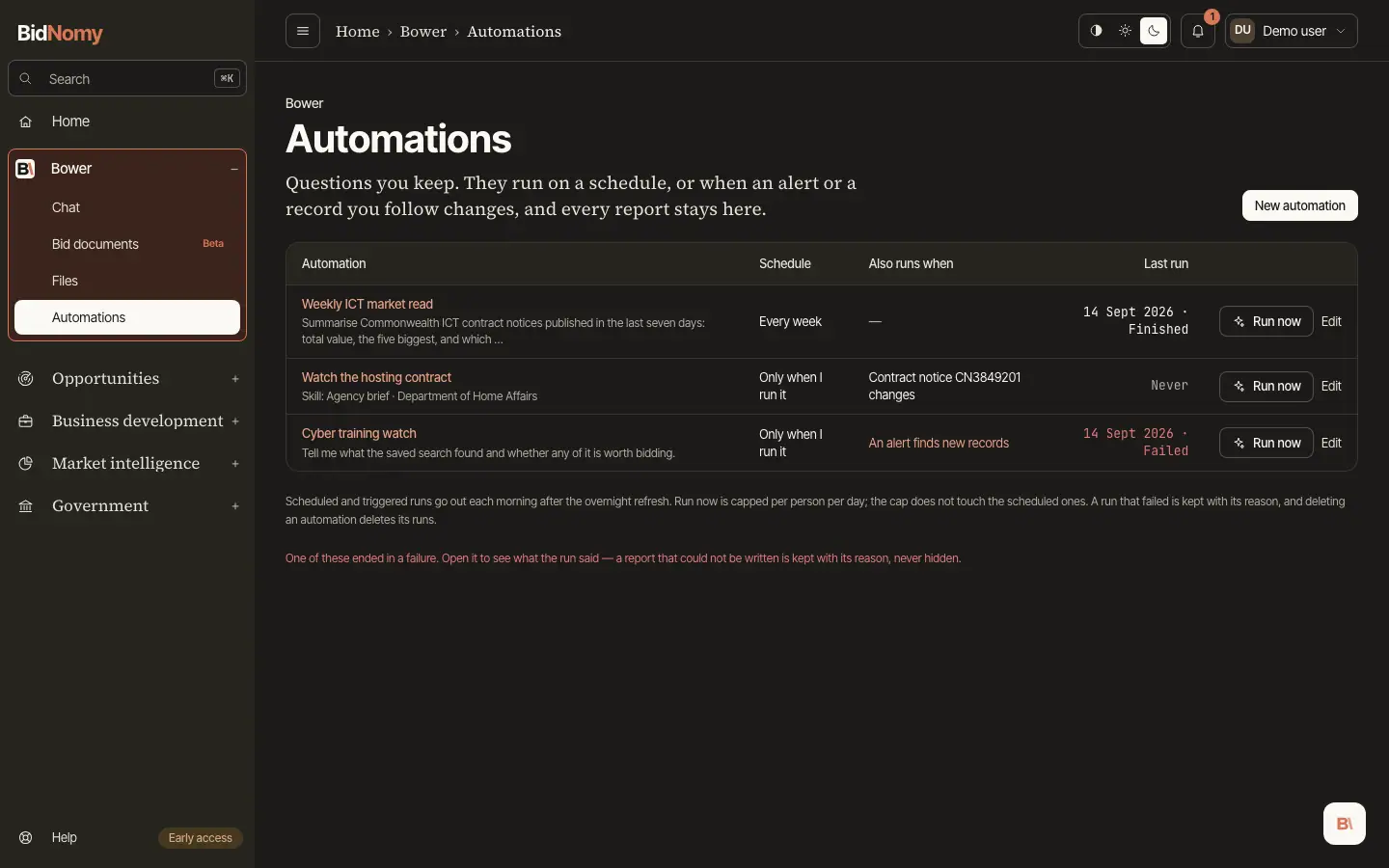Viewport: 1389px width, 868px height.
Task: Open the Weekly ICT market read automation
Action: coord(368,304)
